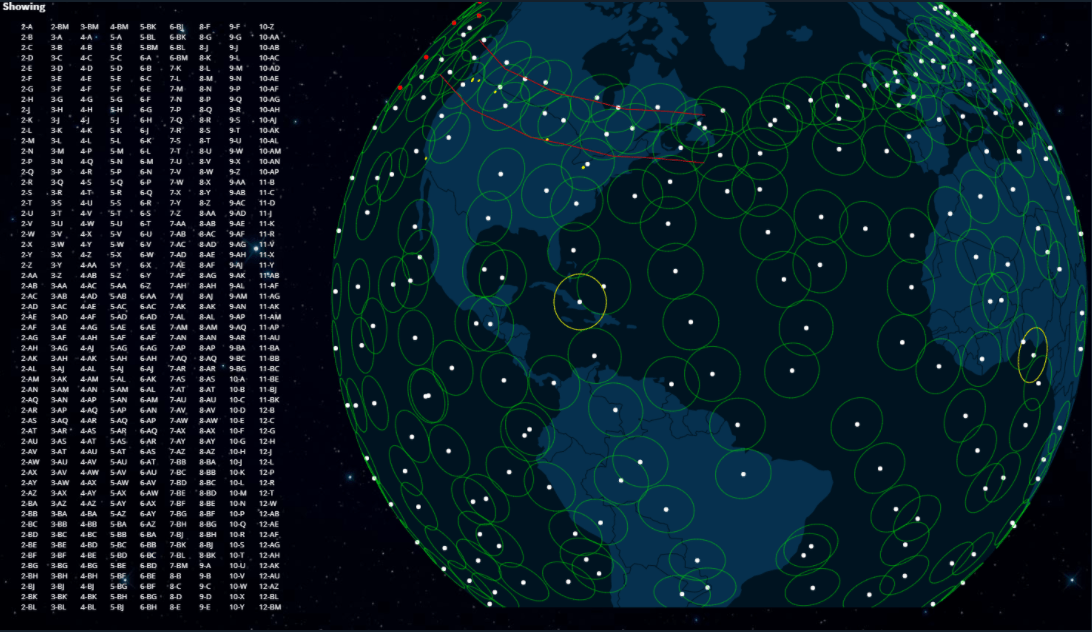Click the yellow-circled satellite near Cuba
The width and height of the screenshot is (1092, 632).
coord(579,300)
